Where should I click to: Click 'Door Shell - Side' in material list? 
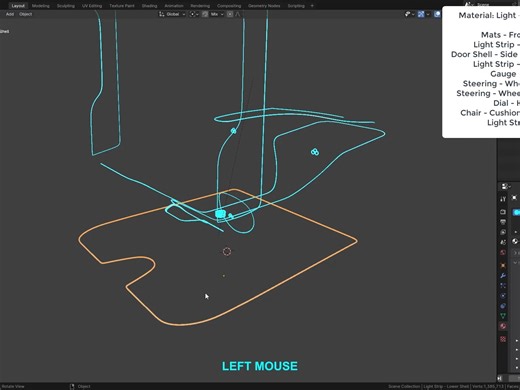click(x=484, y=54)
